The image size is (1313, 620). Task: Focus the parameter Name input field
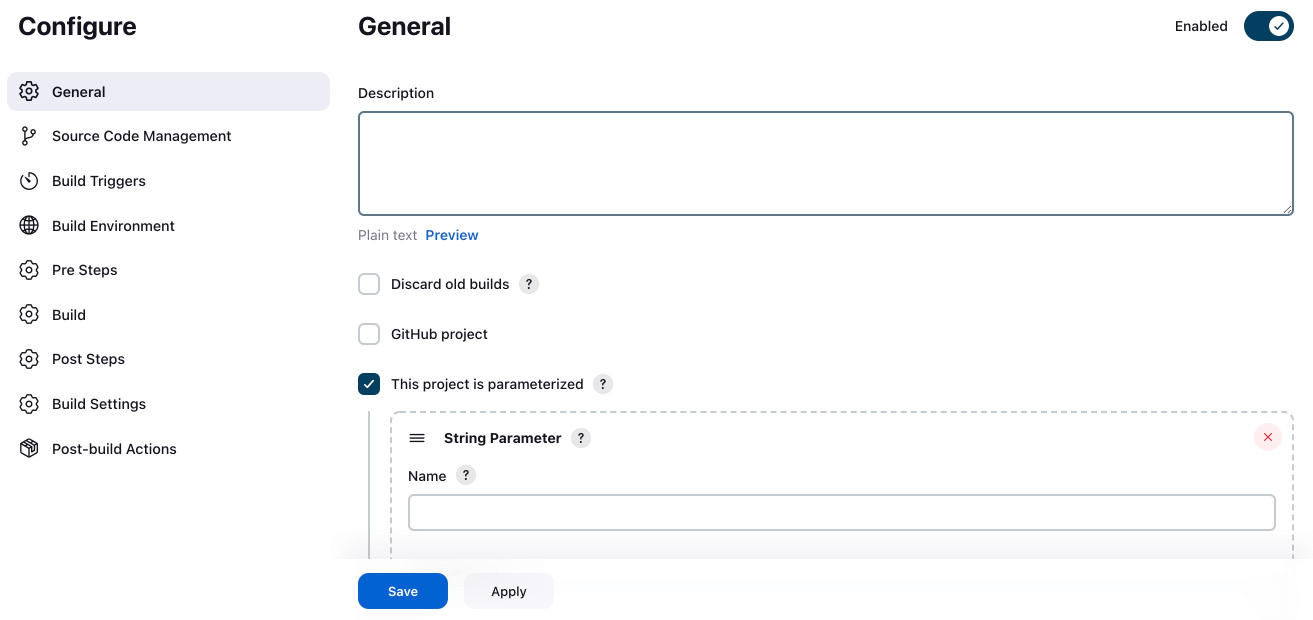[x=842, y=512]
